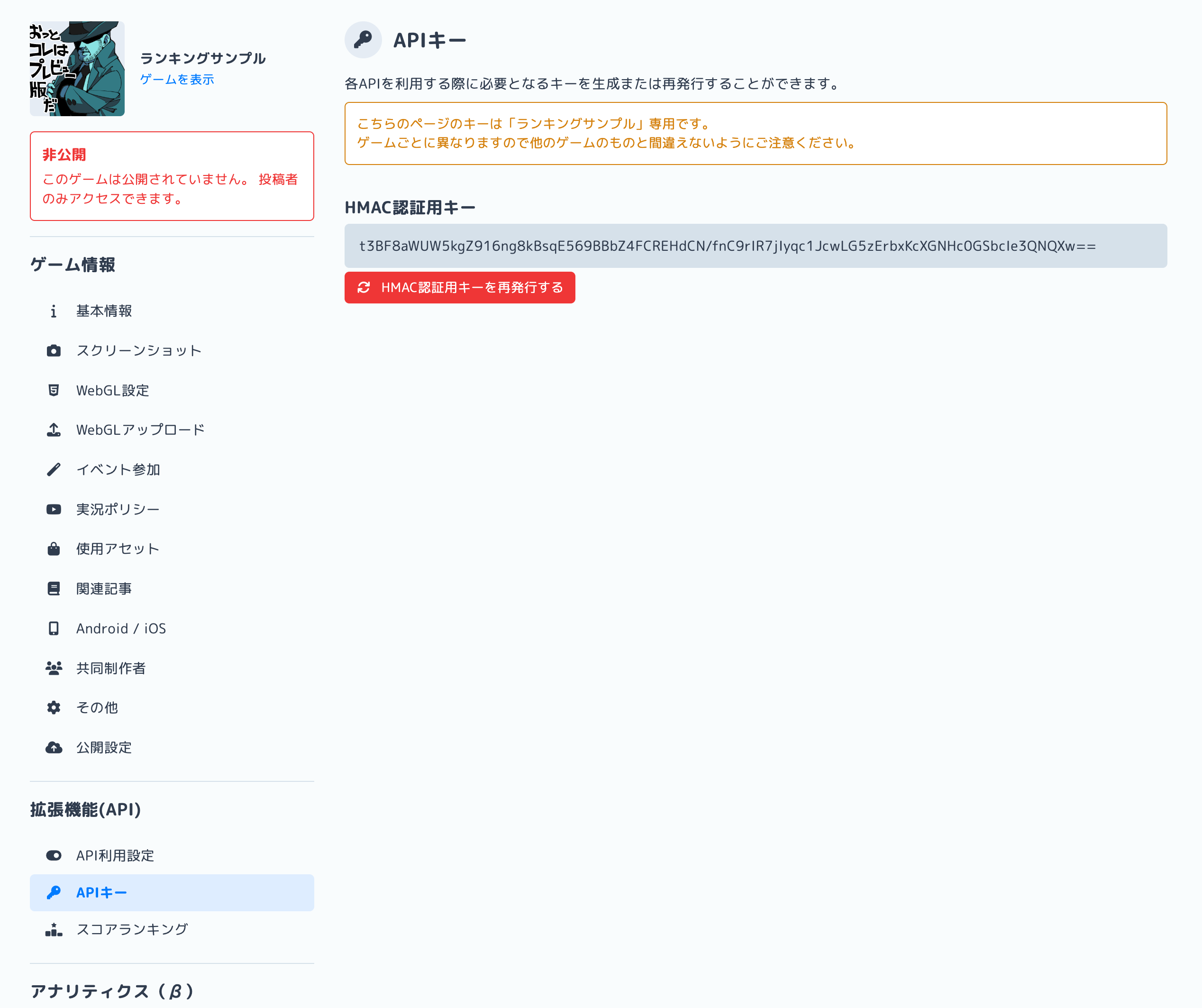Image resolution: width=1202 pixels, height=1008 pixels.
Task: Open the game page via ゲームを表示 link
Action: (x=176, y=80)
